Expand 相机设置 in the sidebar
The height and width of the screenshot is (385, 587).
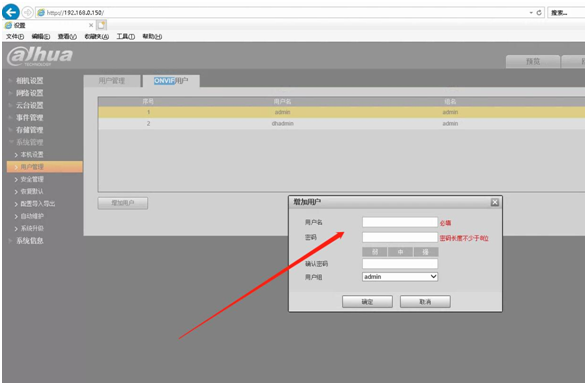[x=29, y=81]
